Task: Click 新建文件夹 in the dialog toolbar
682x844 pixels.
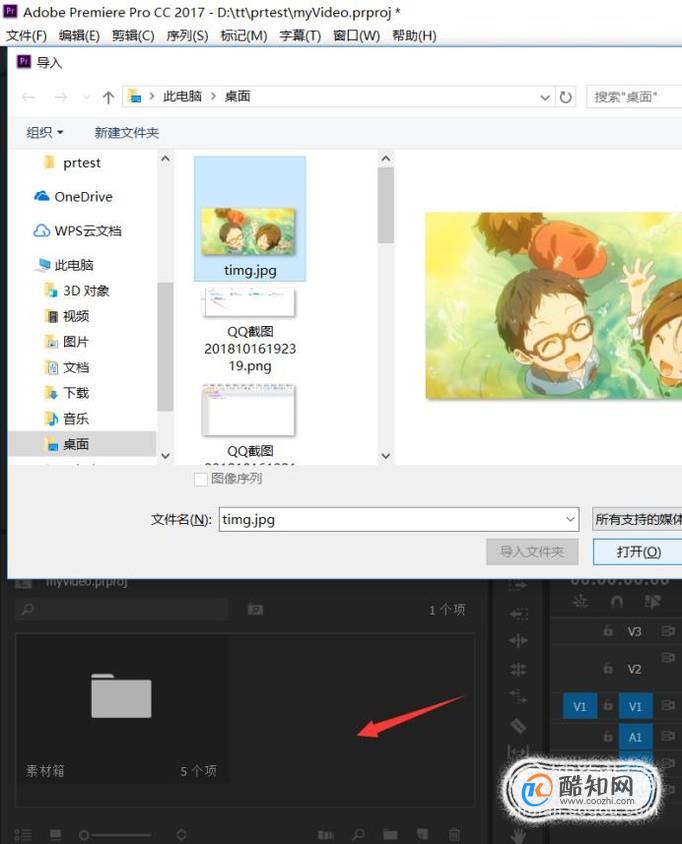Action: 126,132
